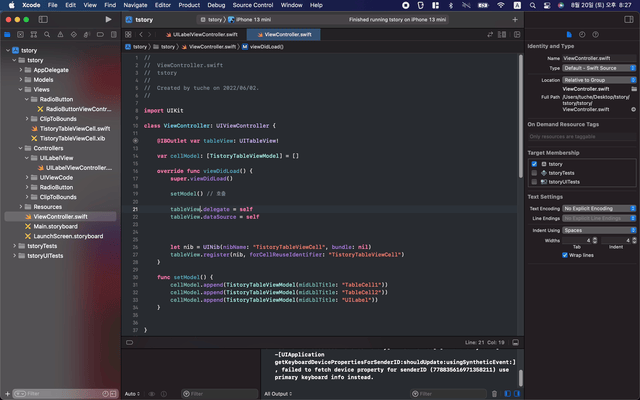Screen dimensions: 640x400
Task: Toggle source-controlled files filter in navigator
Action: click(113, 394)
